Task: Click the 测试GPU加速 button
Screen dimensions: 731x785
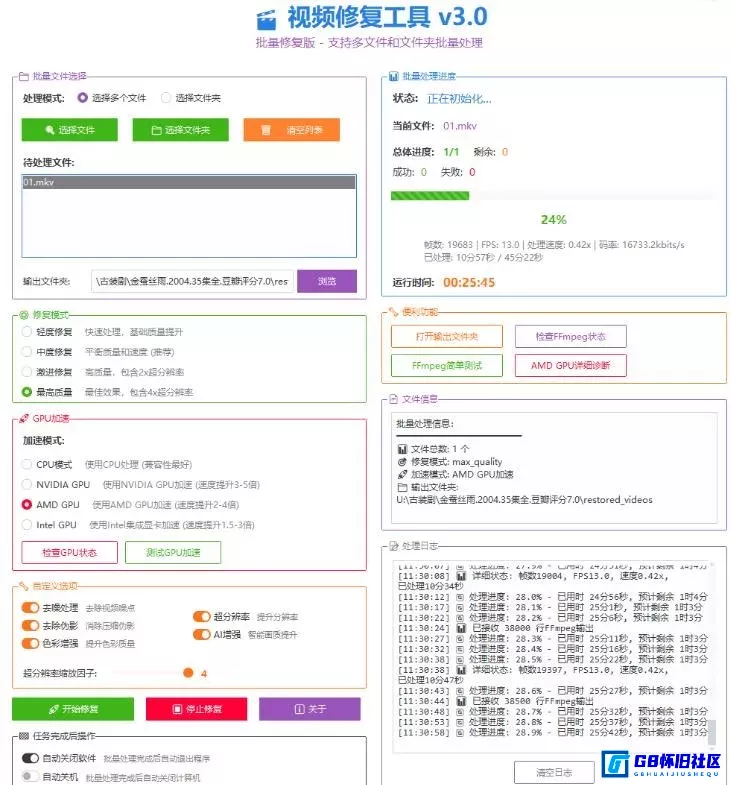Action: (x=173, y=552)
